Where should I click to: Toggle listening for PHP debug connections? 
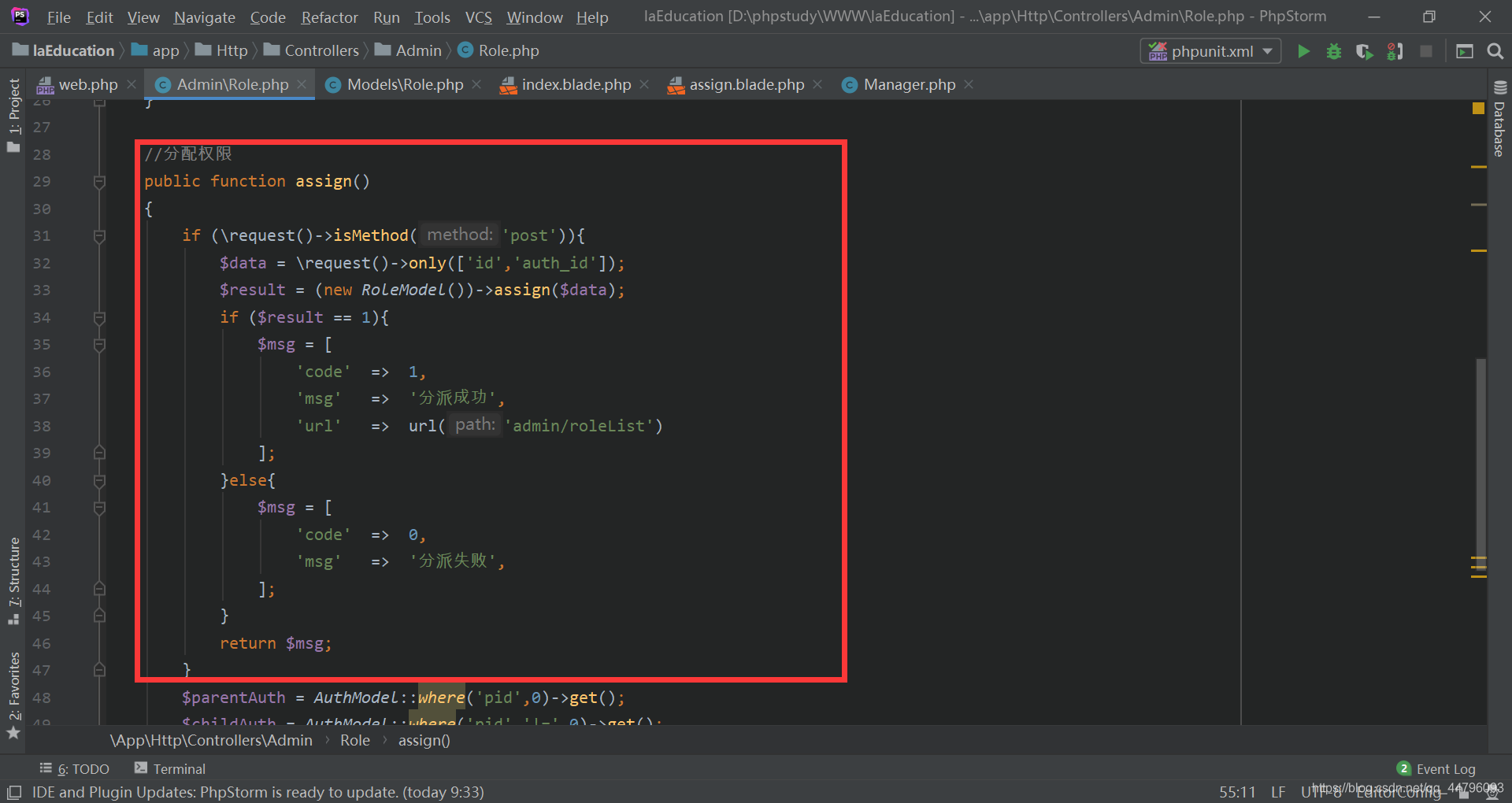pos(1395,51)
